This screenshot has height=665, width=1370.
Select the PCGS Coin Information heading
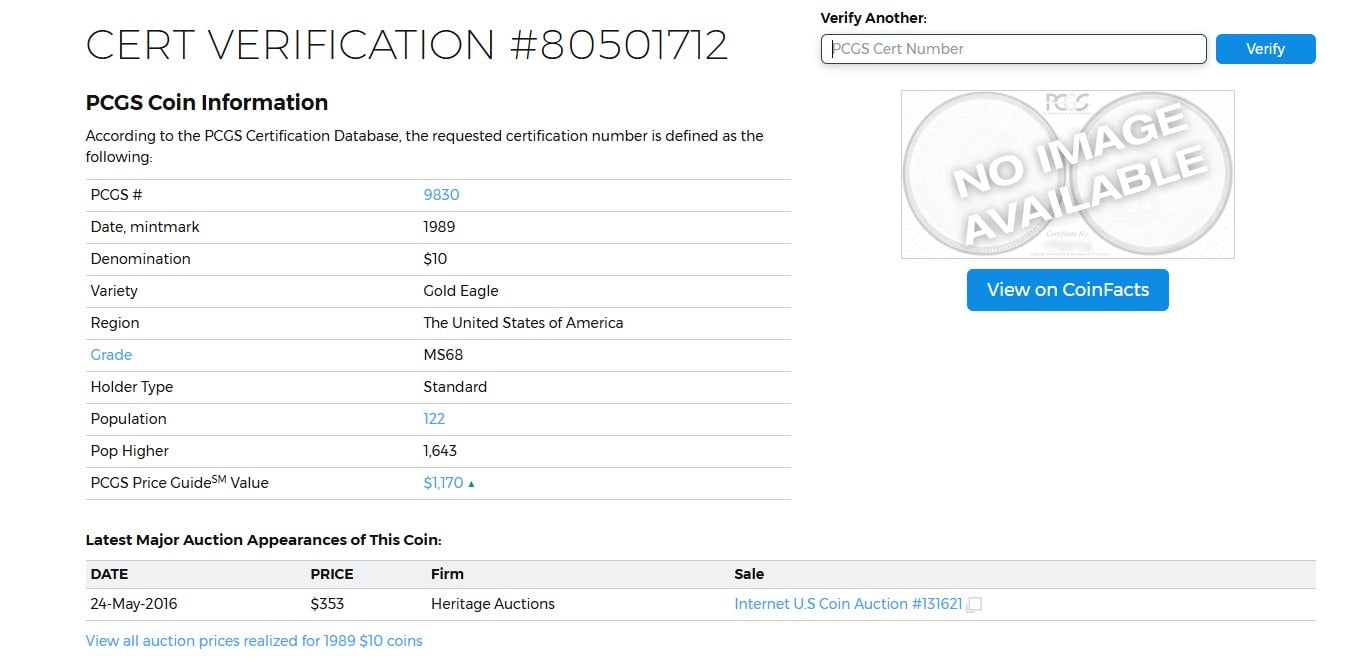(x=207, y=103)
